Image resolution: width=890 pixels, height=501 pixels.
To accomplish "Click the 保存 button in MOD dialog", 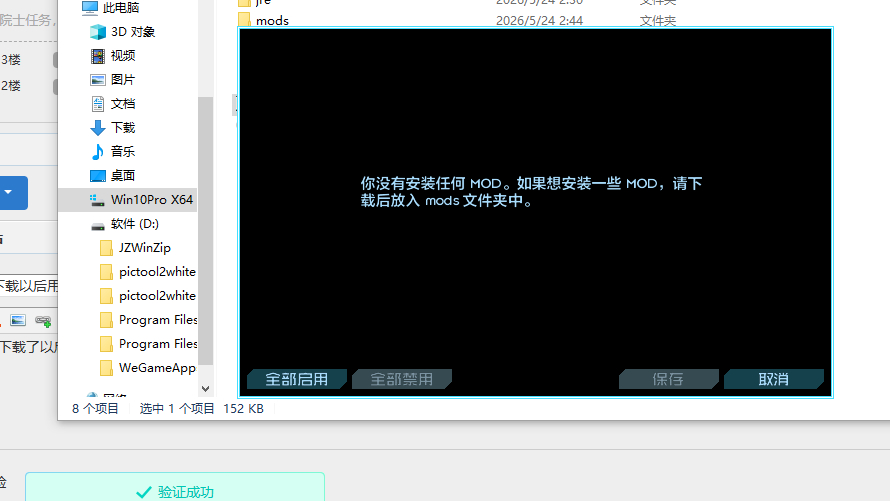I will pyautogui.click(x=668, y=379).
